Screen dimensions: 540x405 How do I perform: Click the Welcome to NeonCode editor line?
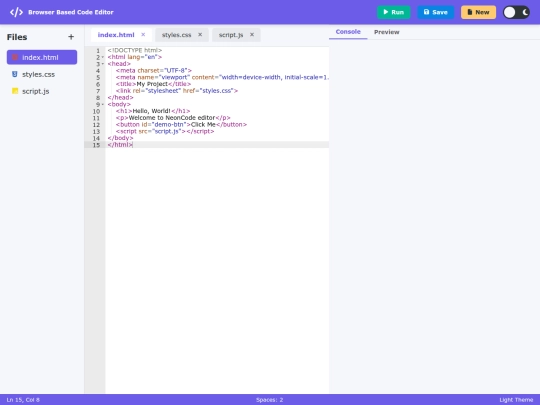(x=173, y=118)
